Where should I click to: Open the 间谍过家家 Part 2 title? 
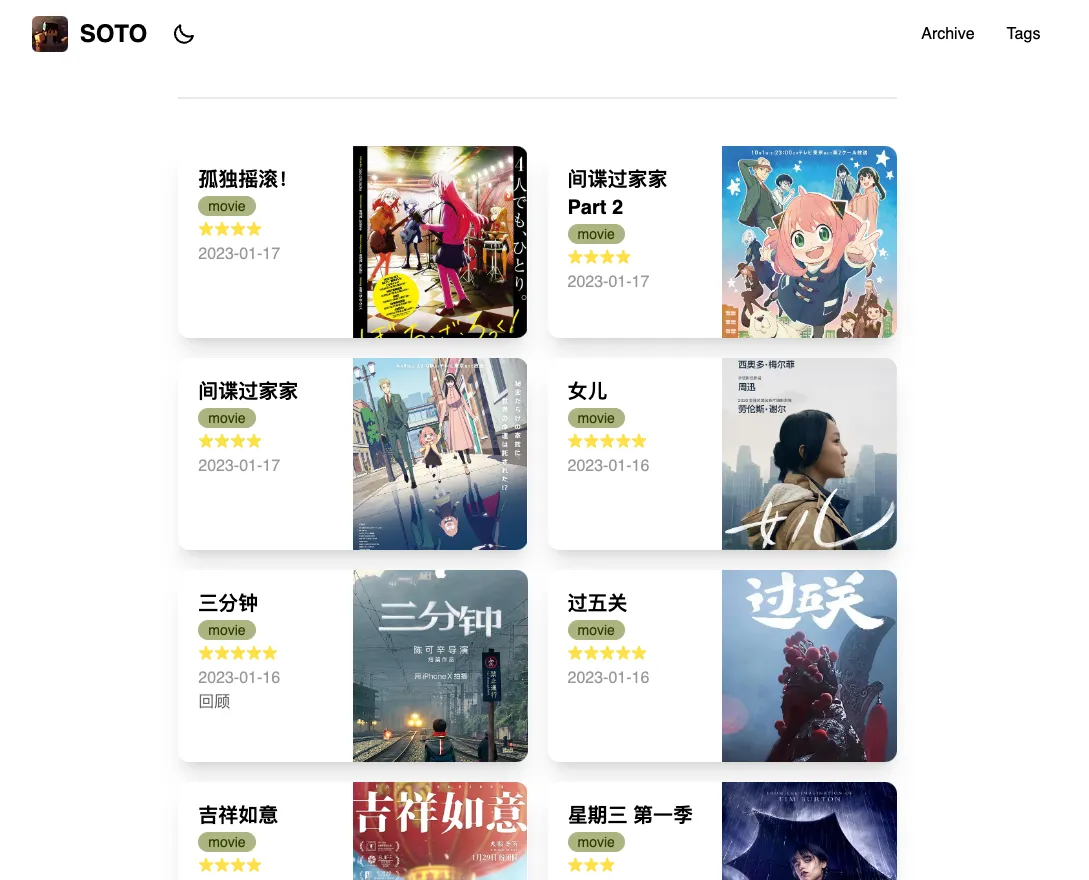[616, 193]
